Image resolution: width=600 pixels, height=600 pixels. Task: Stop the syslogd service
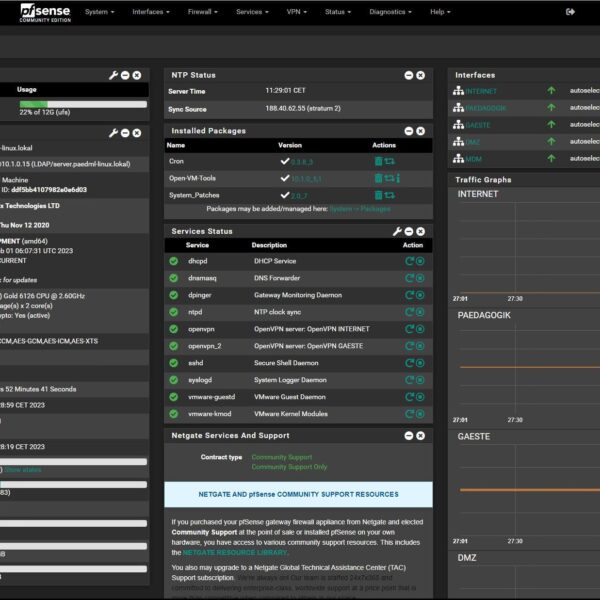click(420, 380)
